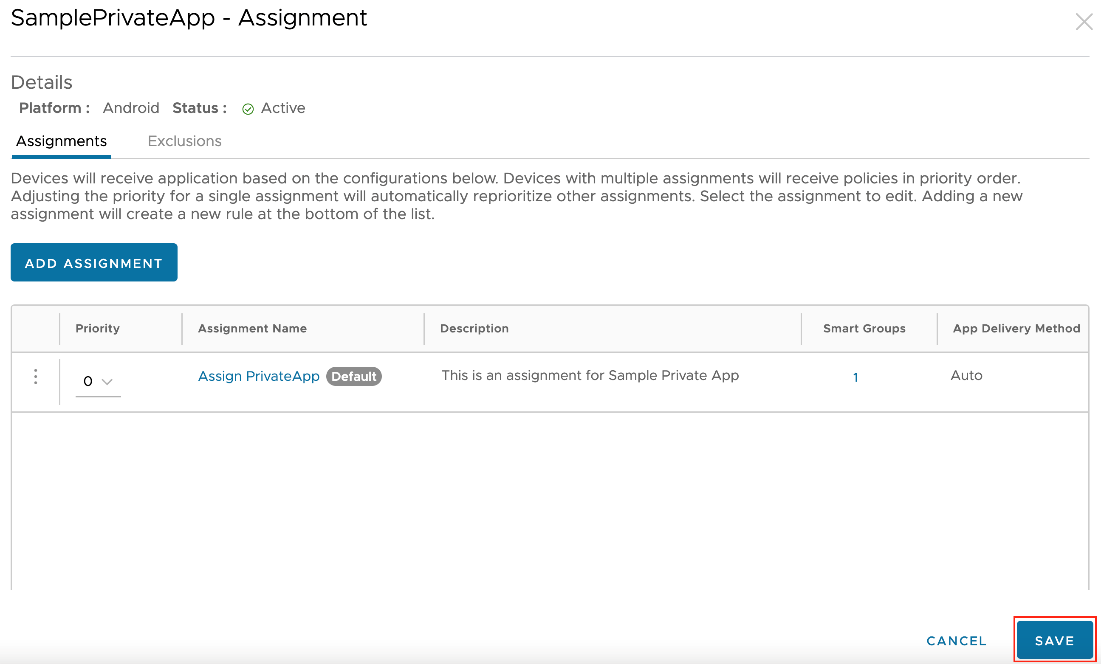Select the Assignments tab
Screen dimensions: 1101x664
point(61,141)
